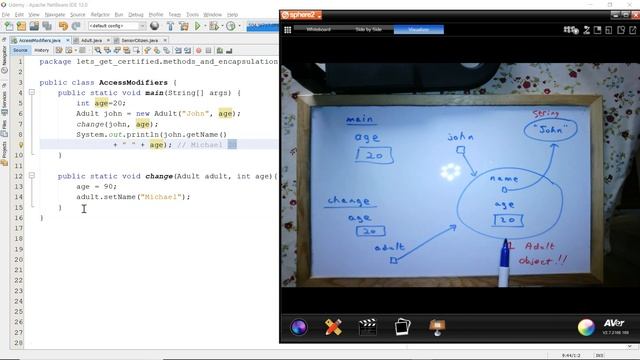This screenshot has height=360, width=640.
Task: Click Start Macro Recording red dot
Action: (199, 51)
